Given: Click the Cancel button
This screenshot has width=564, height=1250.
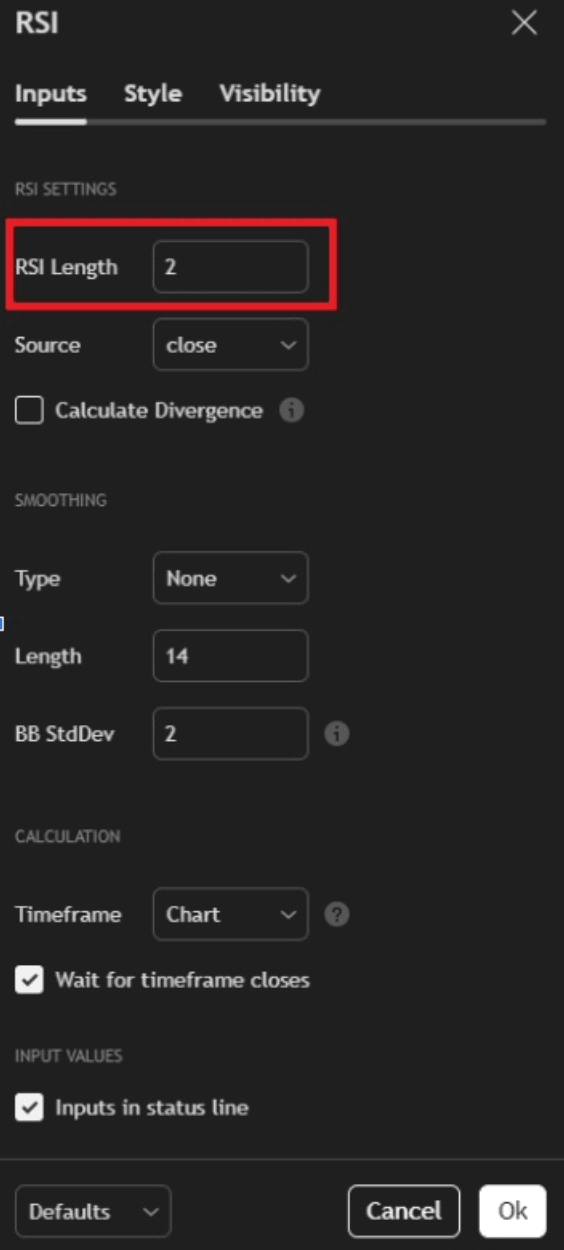Looking at the screenshot, I should click(x=404, y=1211).
